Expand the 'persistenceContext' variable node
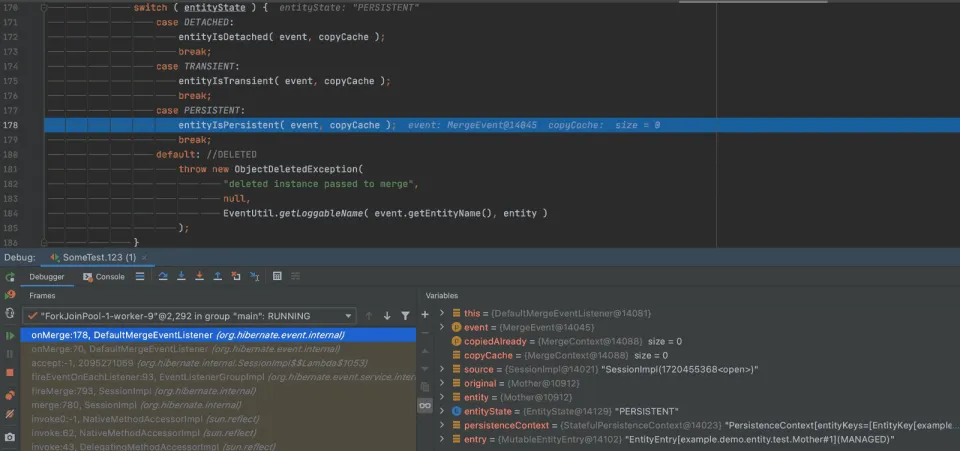 pyautogui.click(x=442, y=425)
